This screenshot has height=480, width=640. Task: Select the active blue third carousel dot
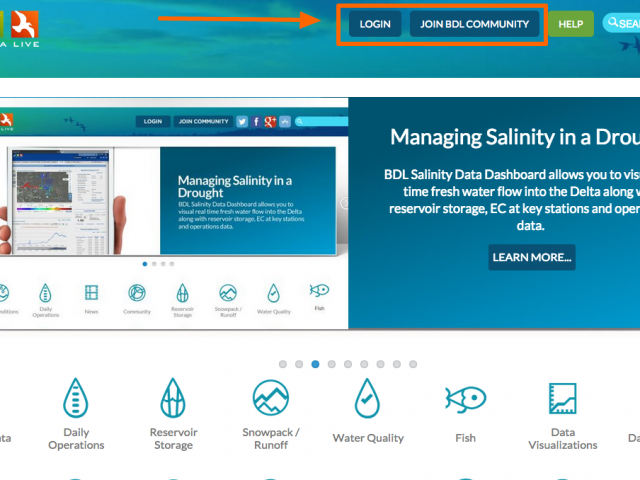[x=315, y=364]
